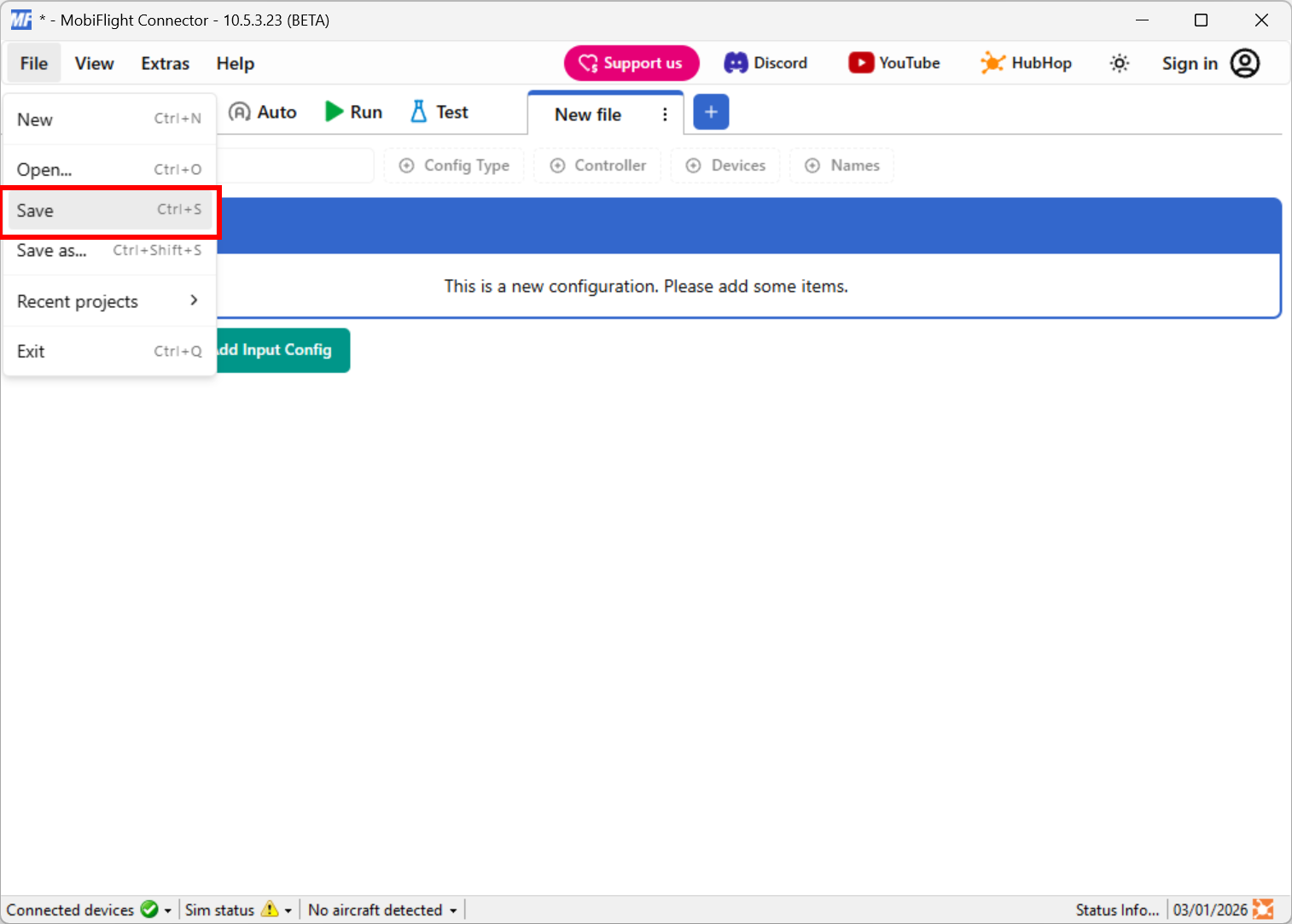Click the Config Type filter toggle
This screenshot has height=924, width=1292.
pos(453,165)
